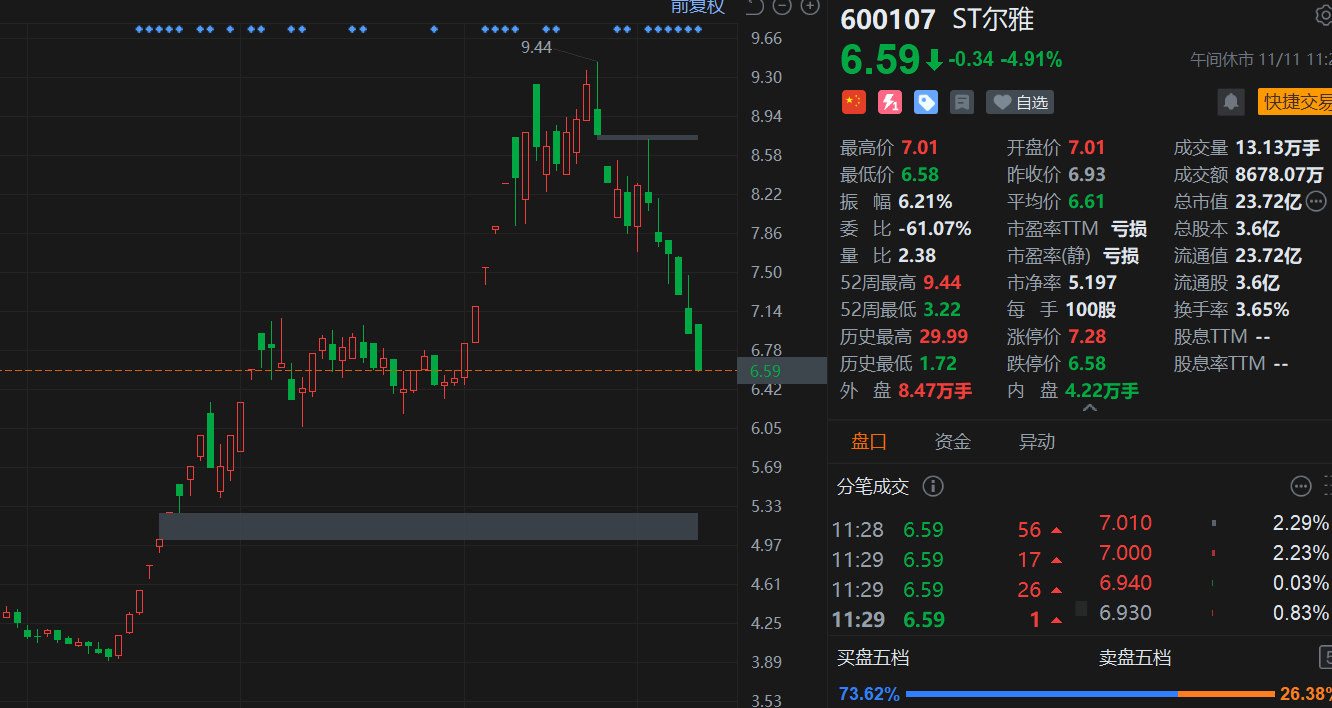Viewport: 1332px width, 708px height.
Task: Switch to the 异动 tab
Action: (1036, 442)
